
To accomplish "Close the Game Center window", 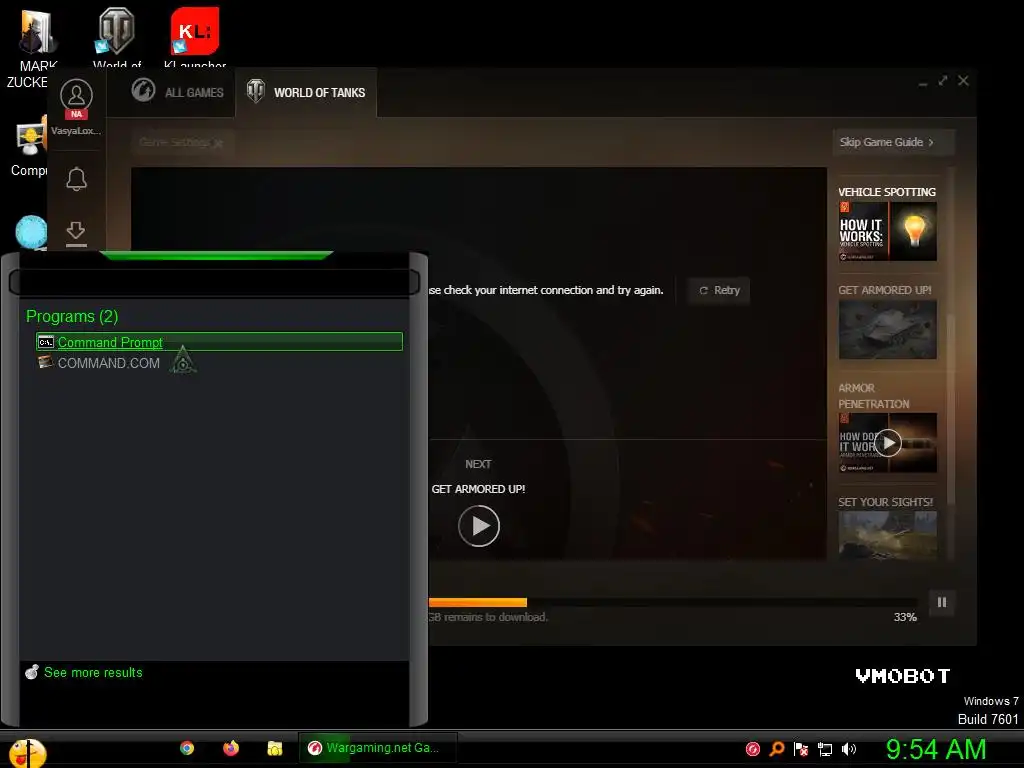I will (x=963, y=80).
